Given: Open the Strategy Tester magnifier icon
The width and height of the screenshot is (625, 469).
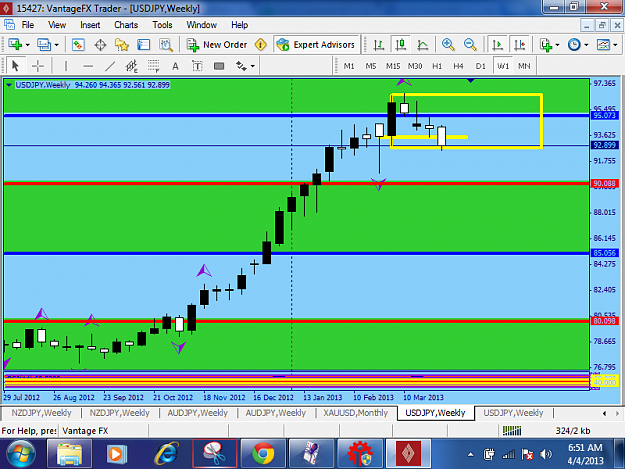Looking at the screenshot, I should [x=165, y=45].
